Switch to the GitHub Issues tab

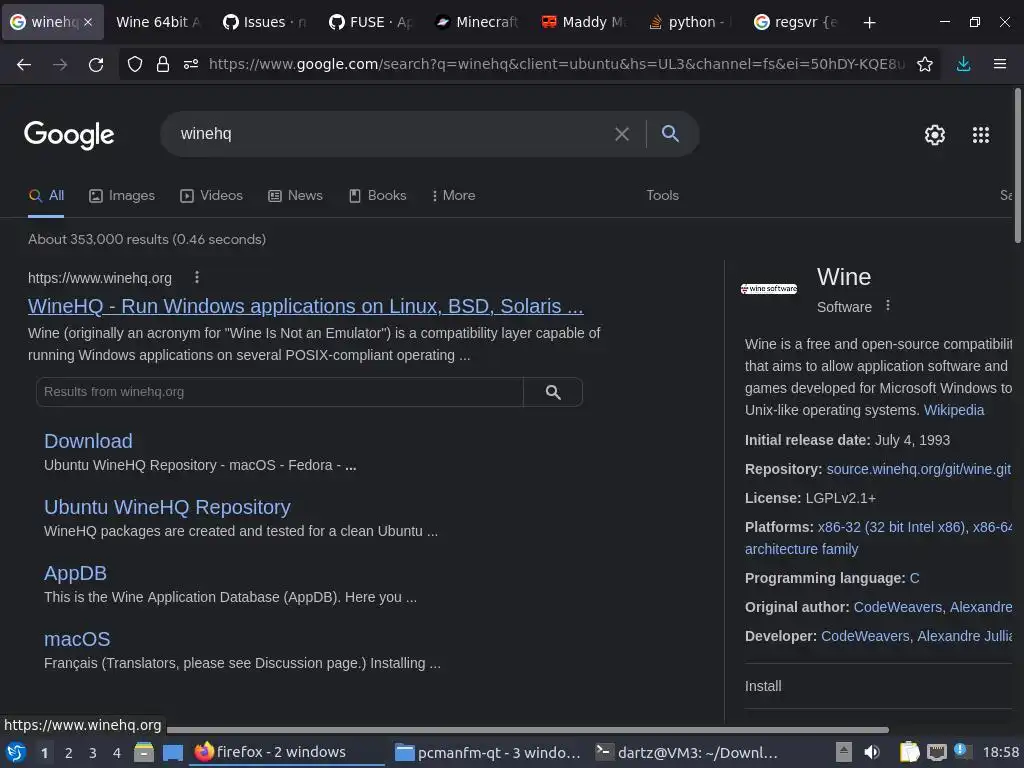pos(264,22)
